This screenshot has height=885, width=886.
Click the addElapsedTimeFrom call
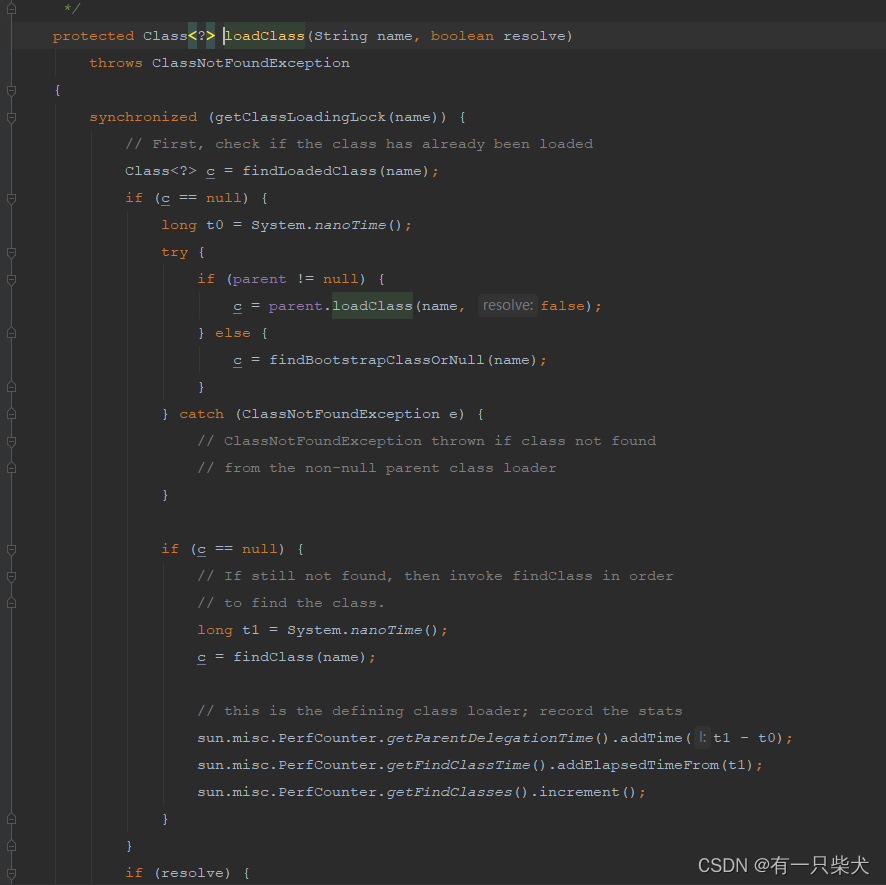638,765
